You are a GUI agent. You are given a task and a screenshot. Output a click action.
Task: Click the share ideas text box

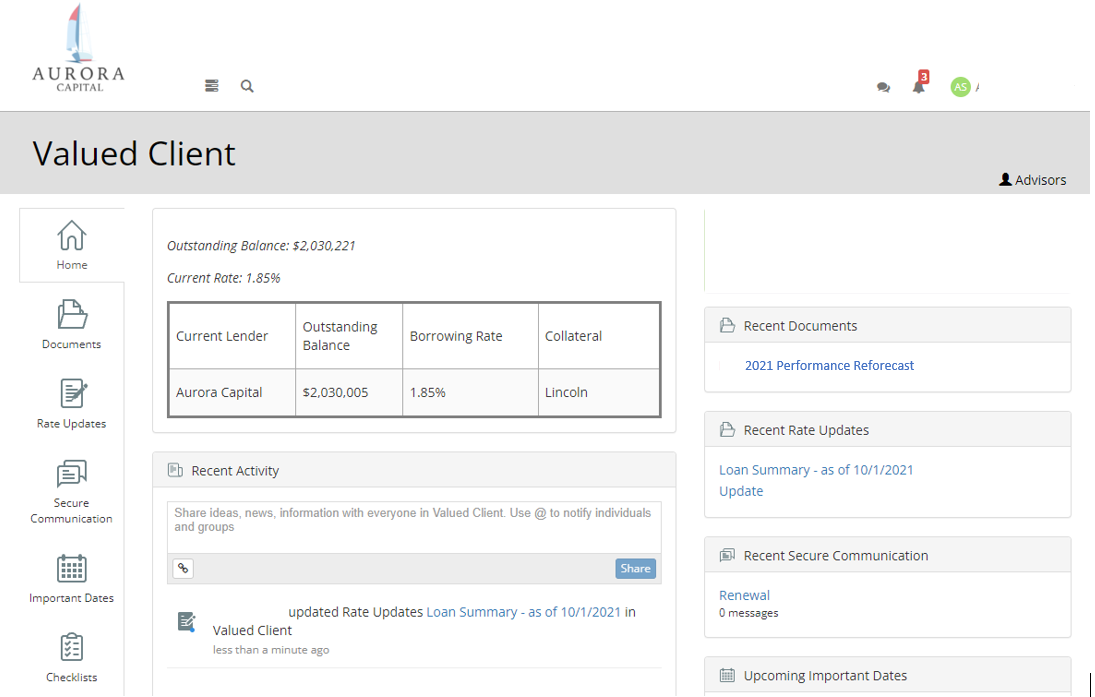point(414,526)
